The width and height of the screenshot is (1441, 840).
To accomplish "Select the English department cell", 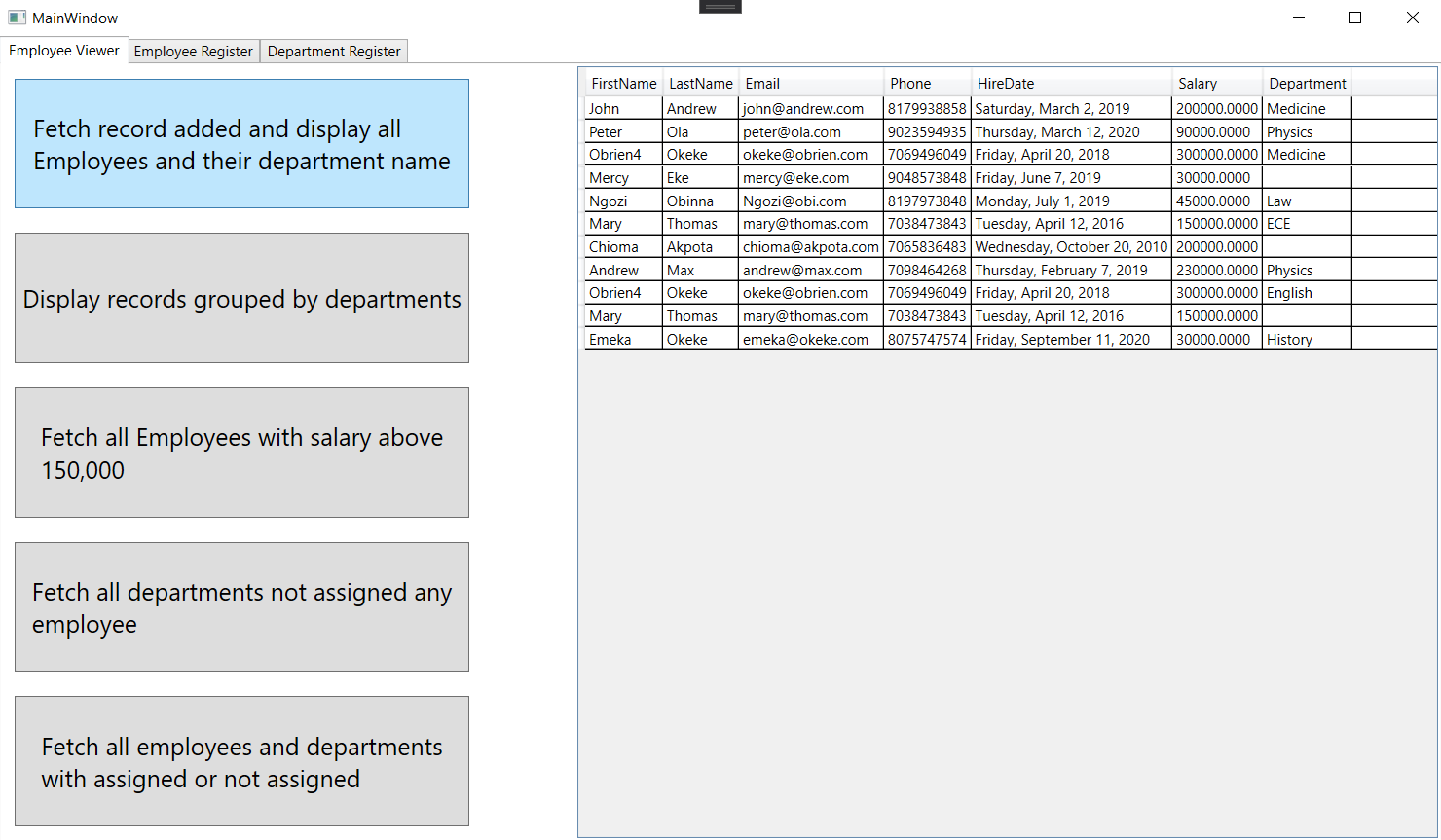I will pos(1307,293).
